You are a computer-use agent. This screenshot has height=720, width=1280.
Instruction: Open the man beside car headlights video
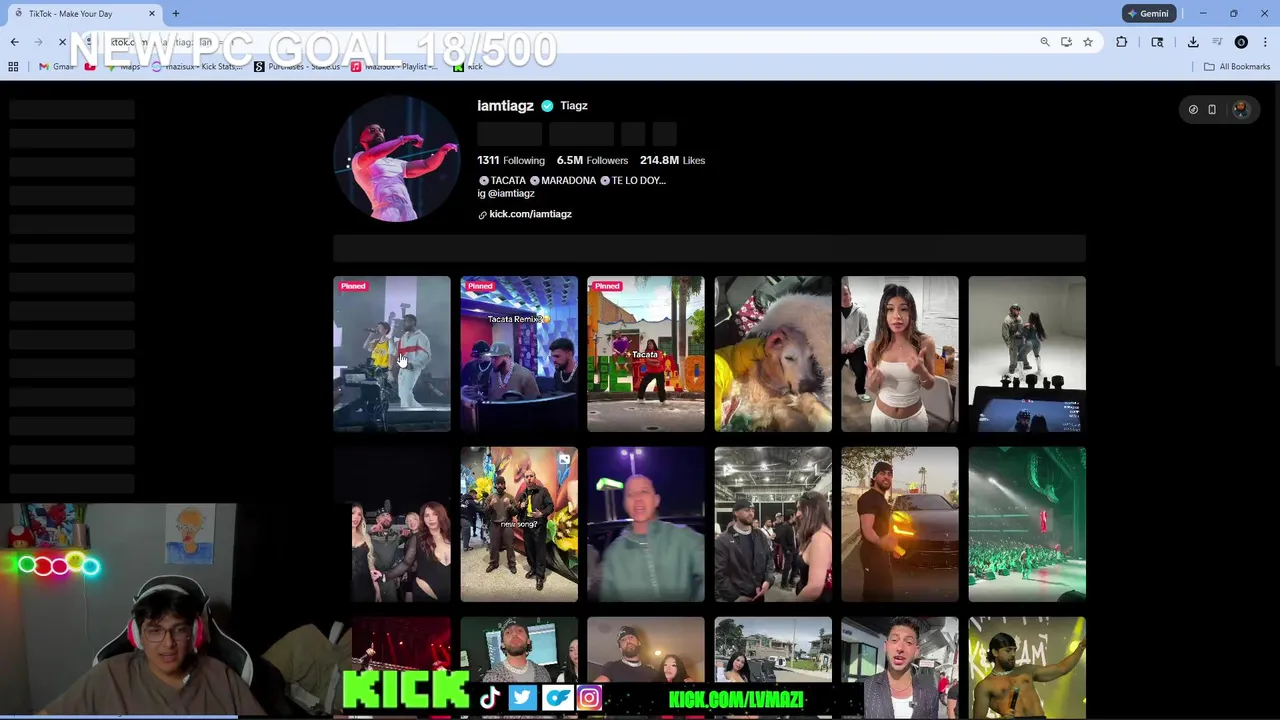[x=900, y=525]
